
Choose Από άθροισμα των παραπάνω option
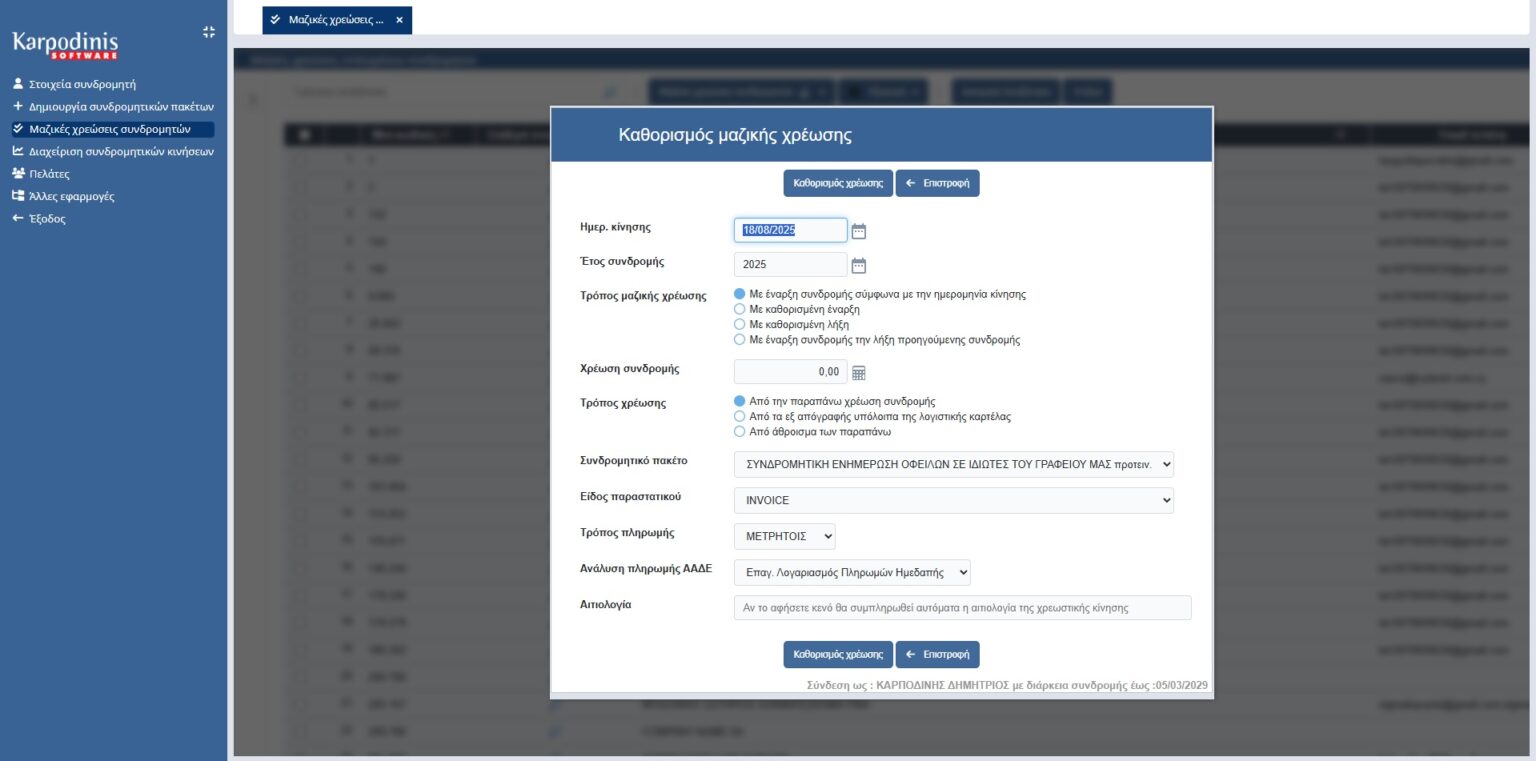(740, 432)
